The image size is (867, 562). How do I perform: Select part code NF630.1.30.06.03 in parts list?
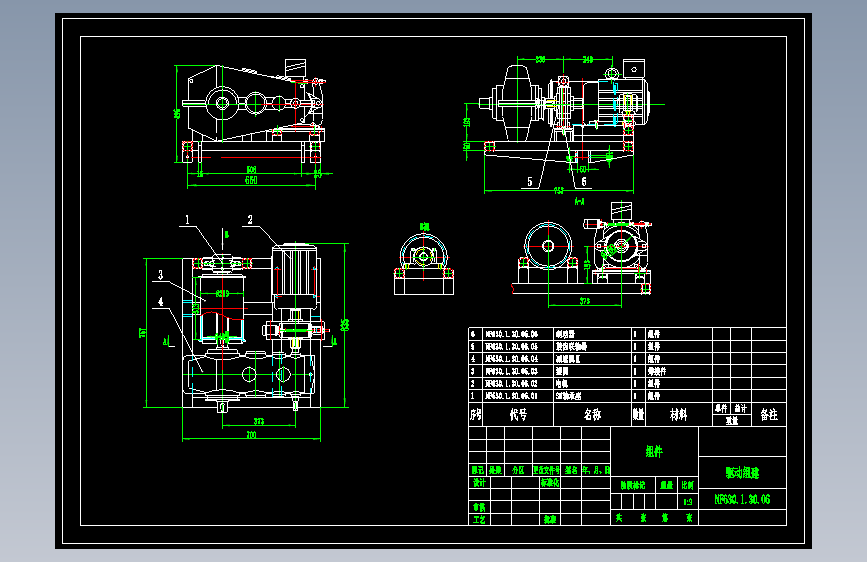pyautogui.click(x=511, y=371)
